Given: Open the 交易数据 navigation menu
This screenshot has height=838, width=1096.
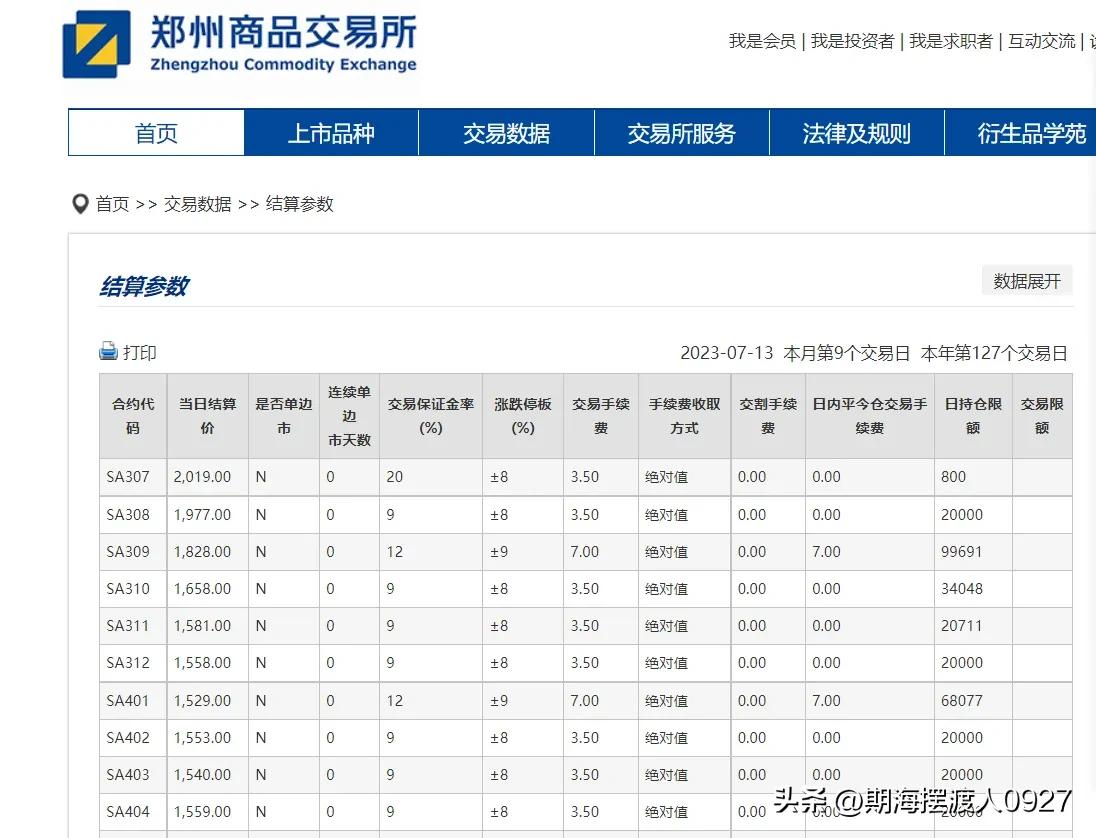Looking at the screenshot, I should (x=506, y=133).
